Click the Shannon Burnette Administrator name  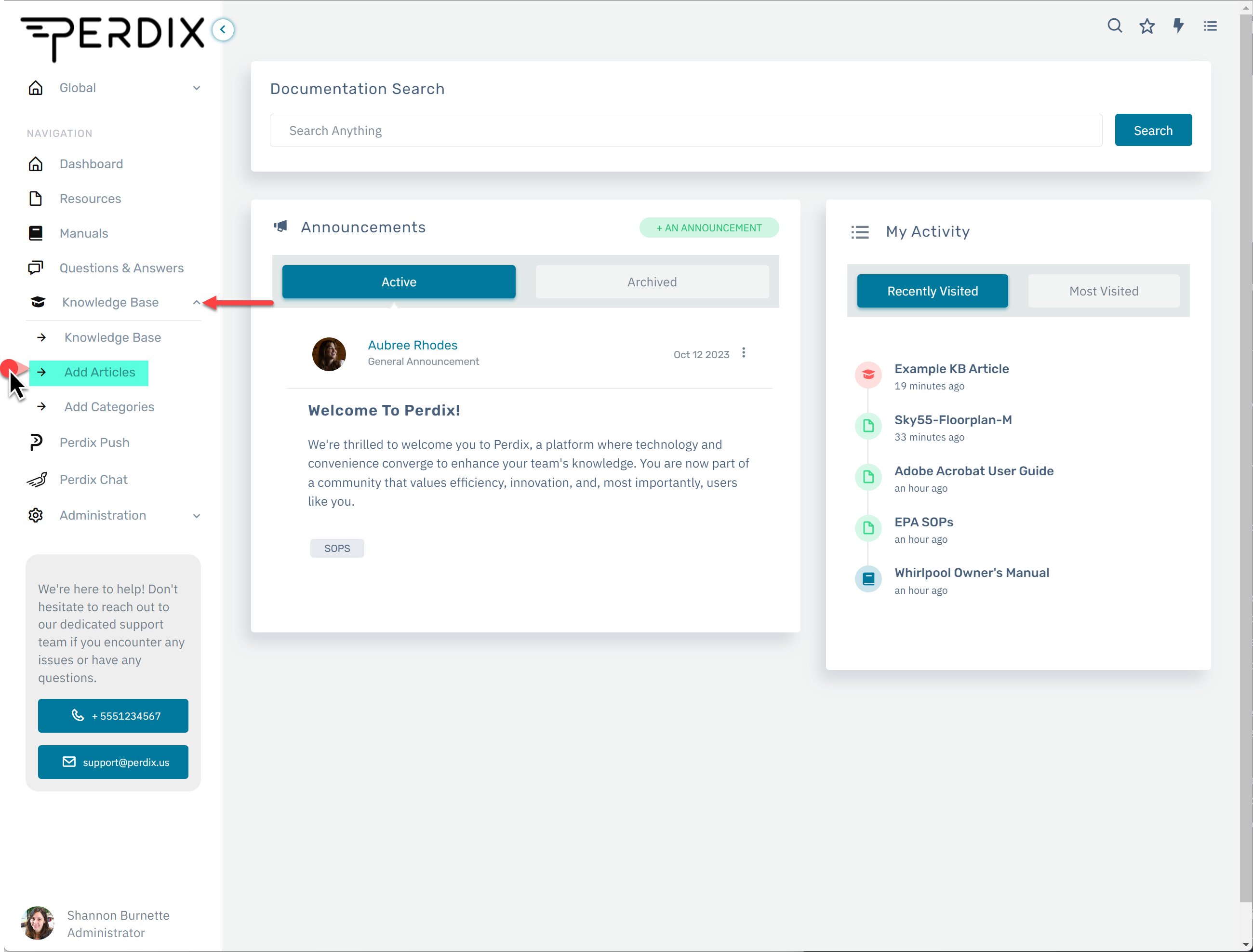[x=119, y=924]
